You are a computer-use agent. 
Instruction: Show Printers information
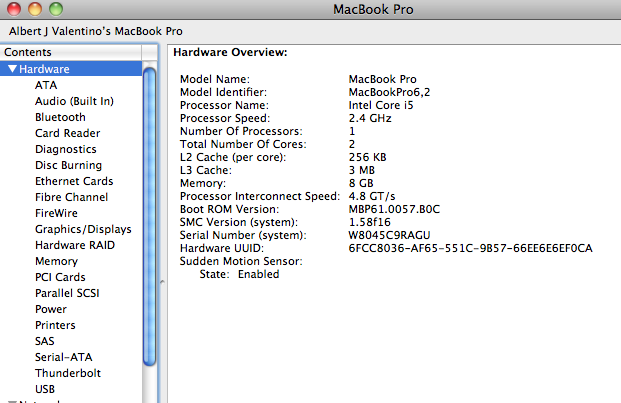[x=55, y=325]
